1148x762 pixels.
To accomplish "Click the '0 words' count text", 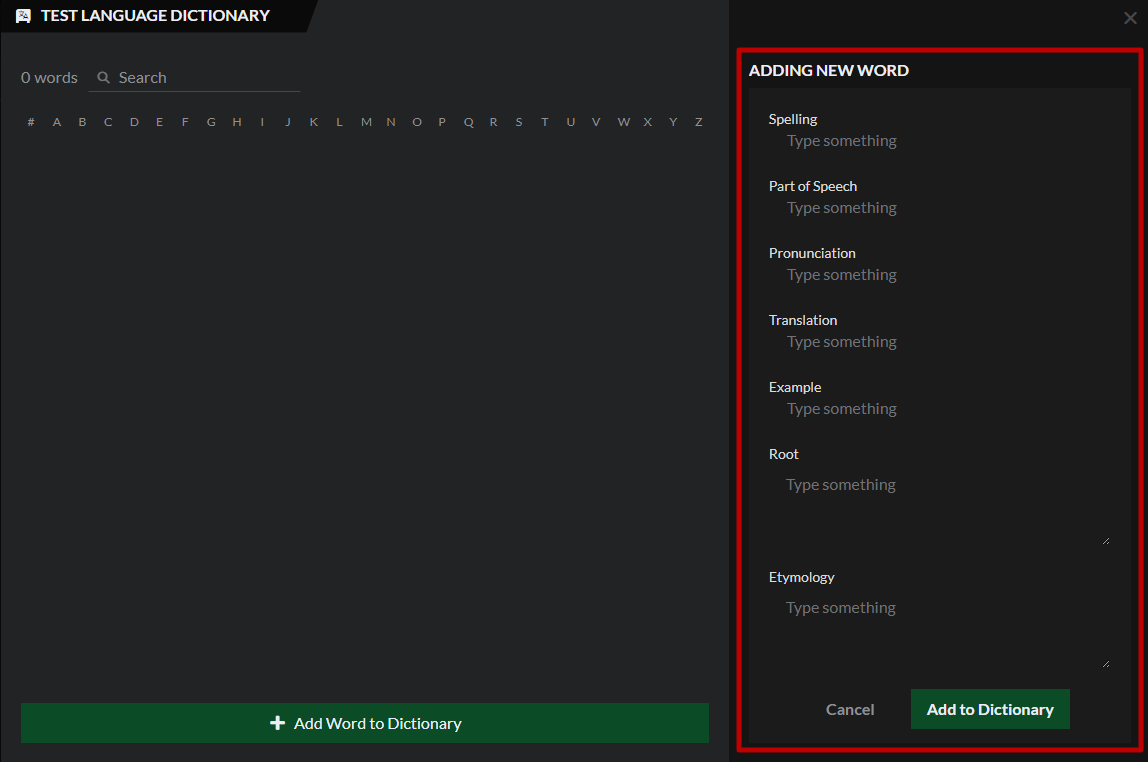I will 49,78.
